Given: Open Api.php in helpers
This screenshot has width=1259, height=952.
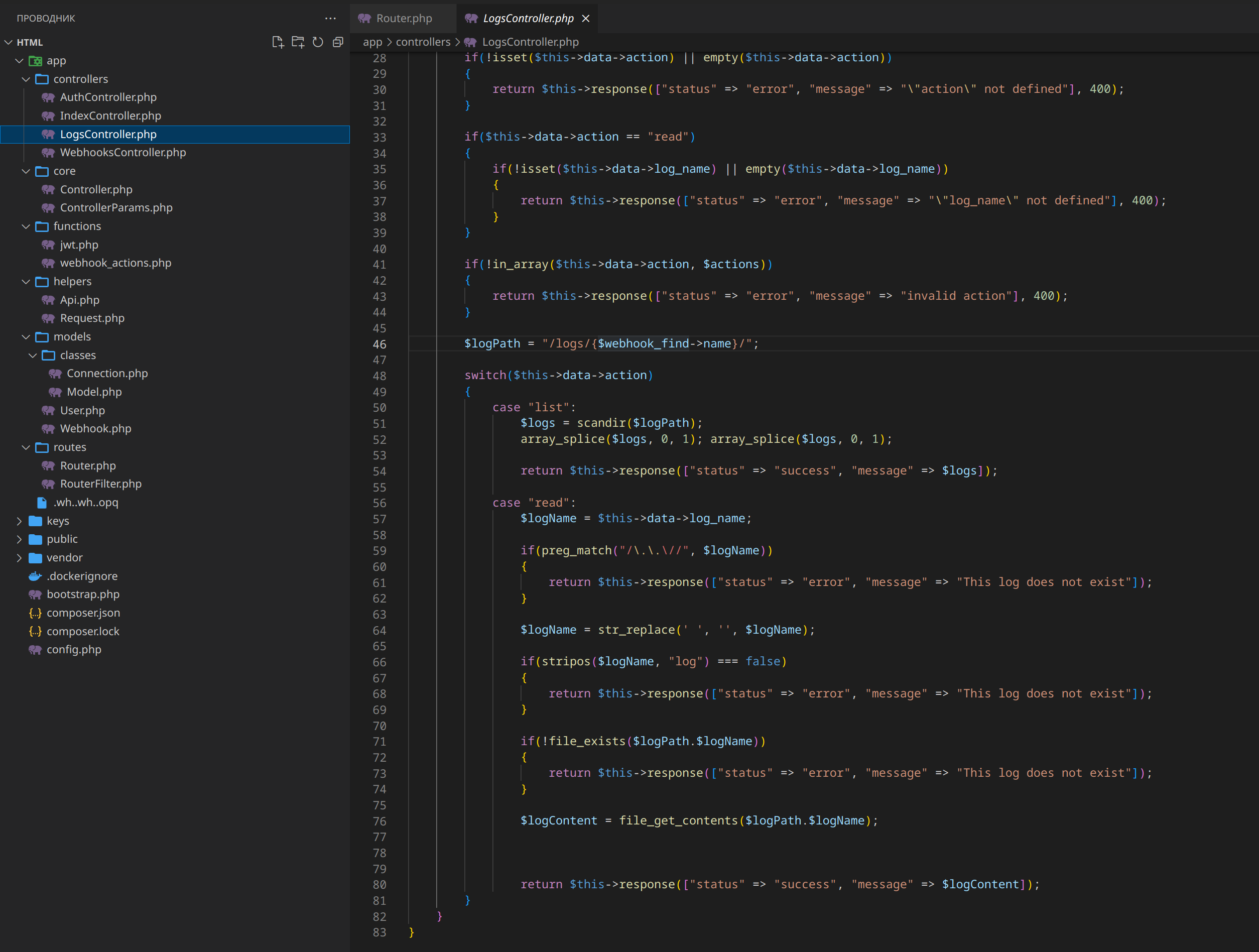Looking at the screenshot, I should coord(80,300).
